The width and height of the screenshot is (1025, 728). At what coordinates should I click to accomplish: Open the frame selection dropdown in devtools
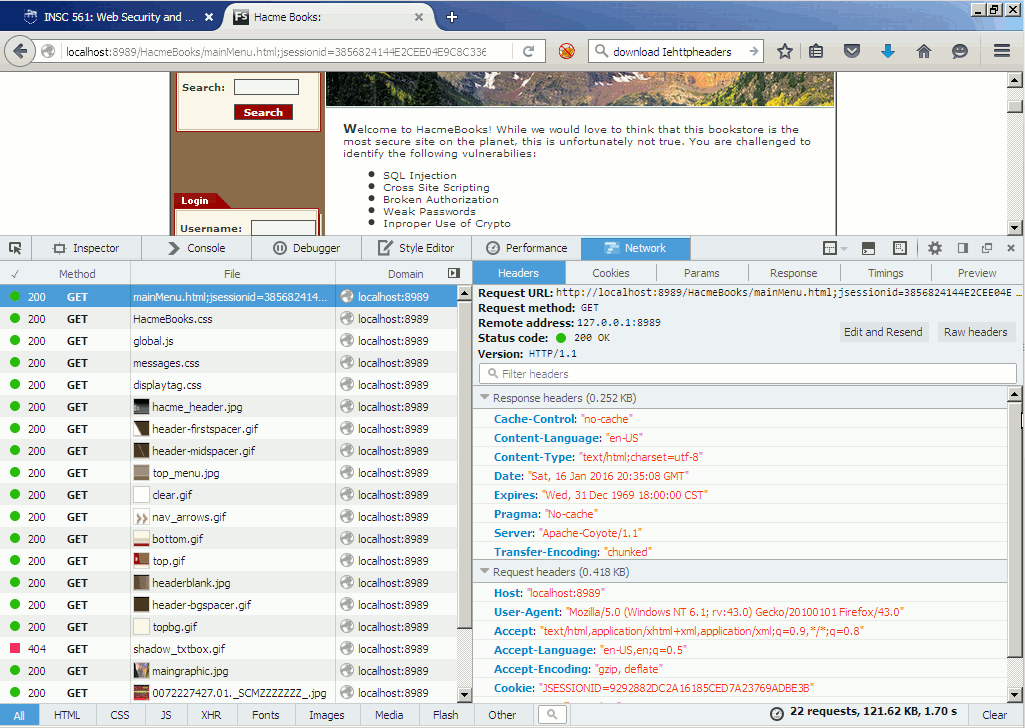pyautogui.click(x=834, y=248)
